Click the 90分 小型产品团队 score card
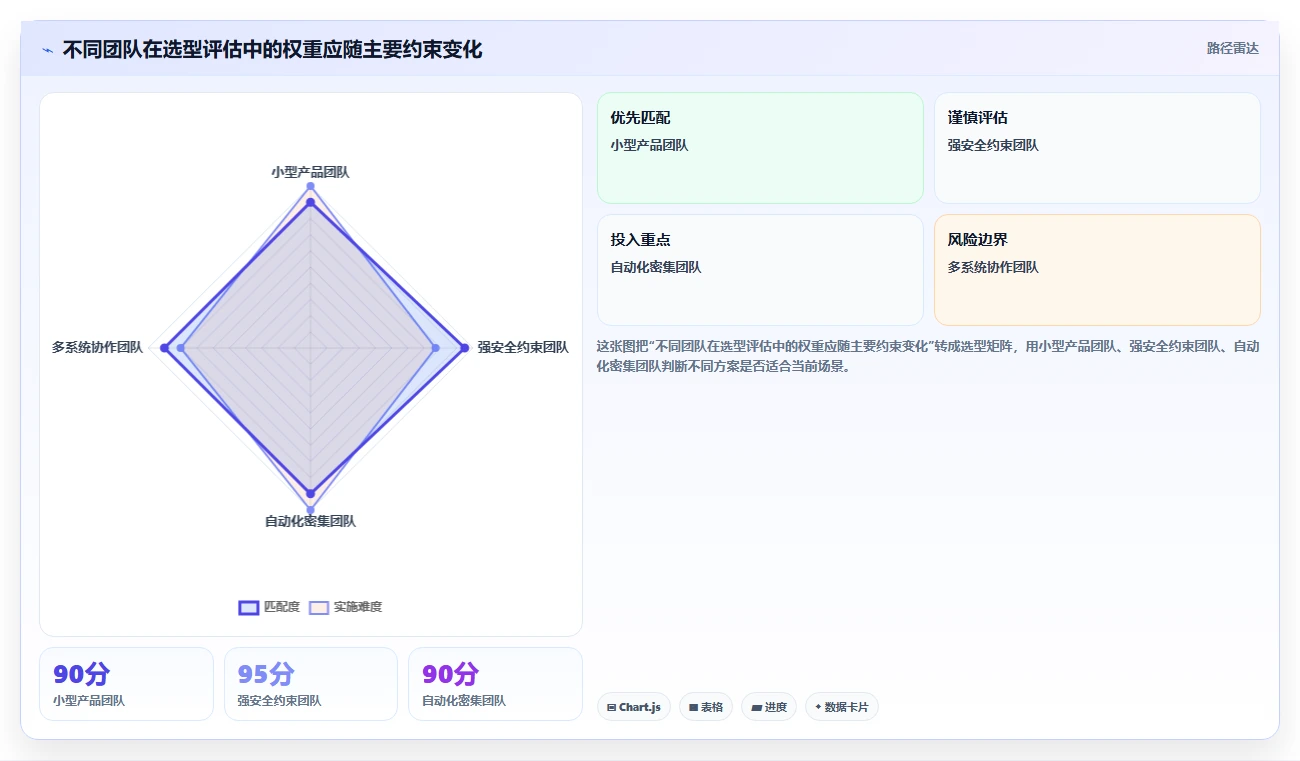1300x761 pixels. pos(126,684)
